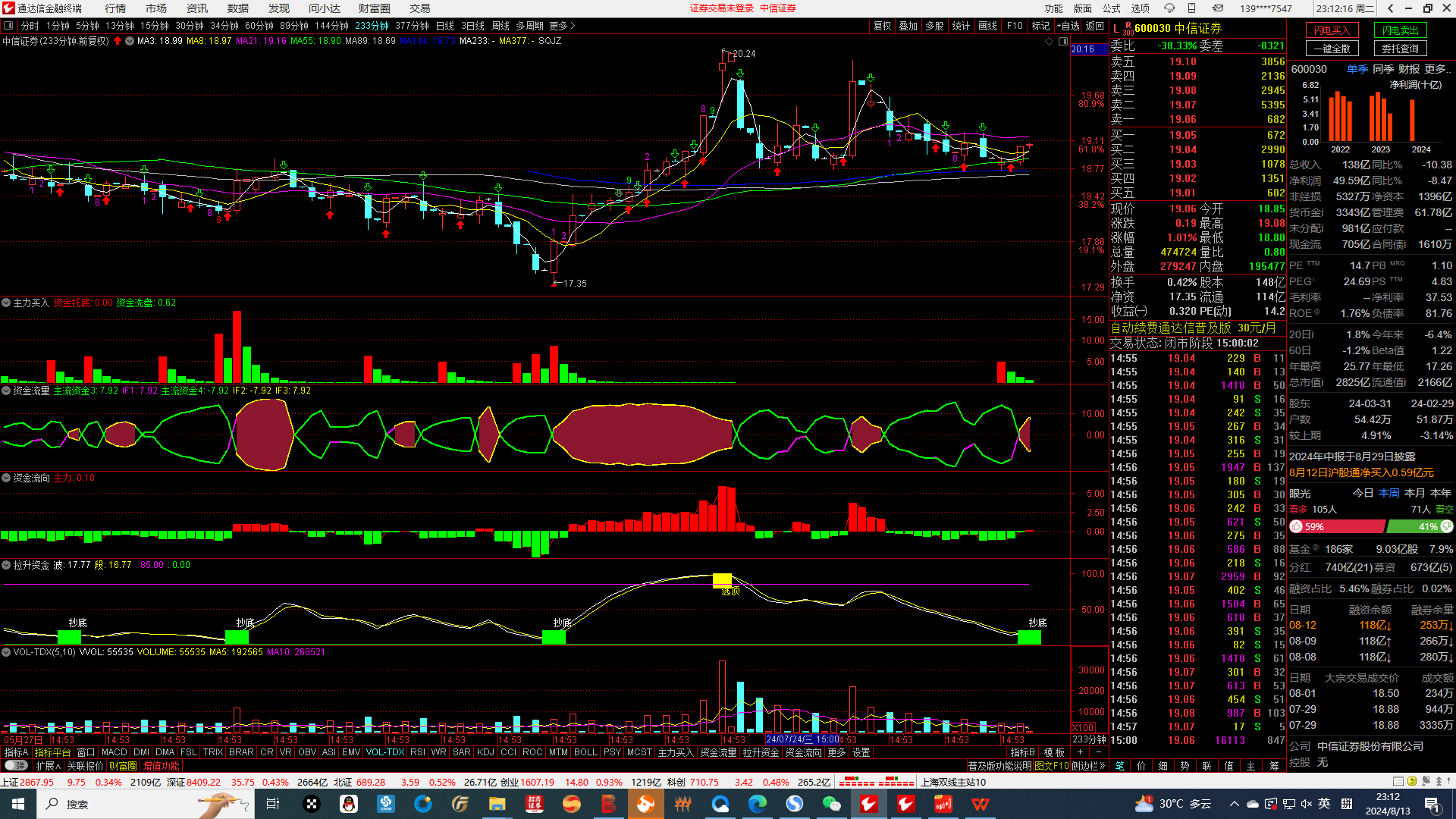1456x819 pixels.
Task: Click the +自选 add to watchlist button
Action: (1068, 26)
